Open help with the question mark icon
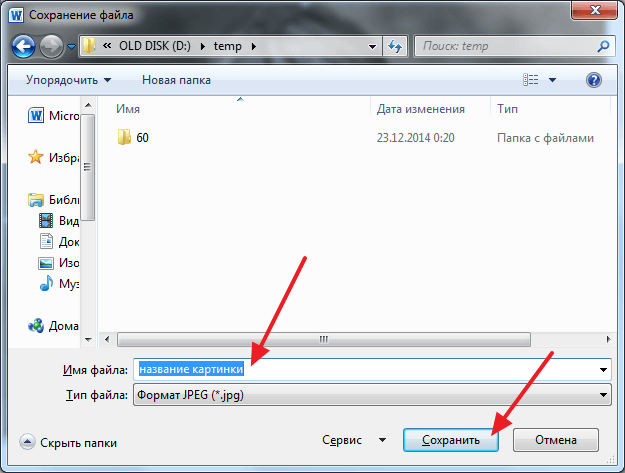 pos(594,80)
